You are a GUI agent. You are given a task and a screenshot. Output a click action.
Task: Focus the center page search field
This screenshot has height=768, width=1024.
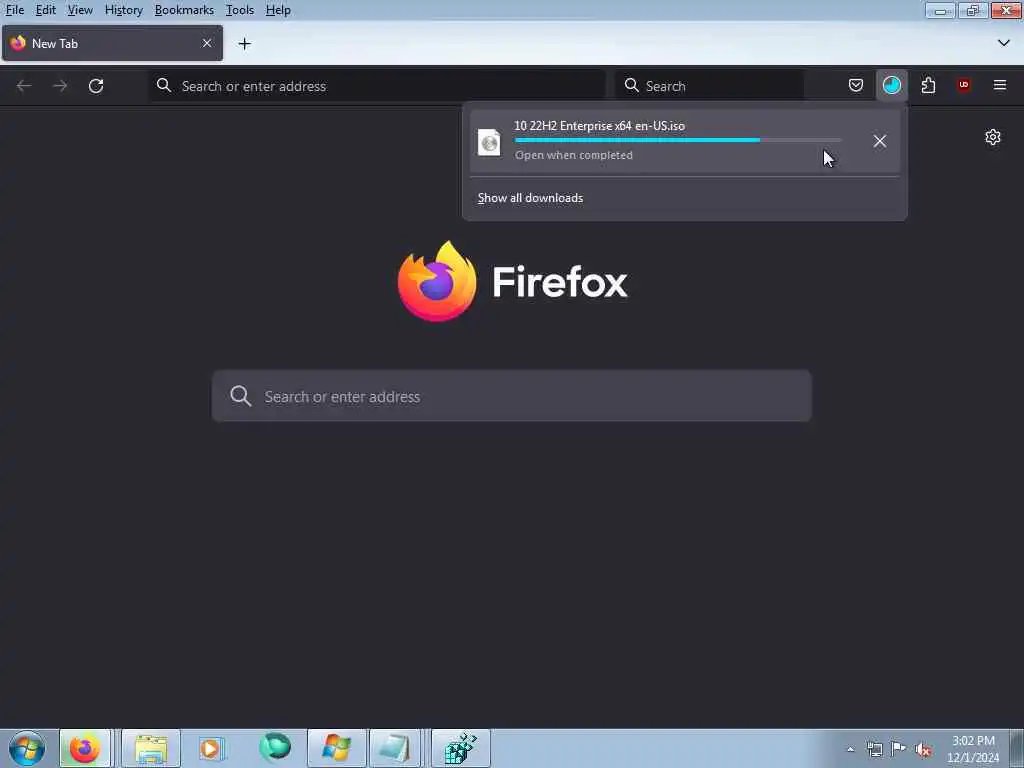tap(512, 396)
